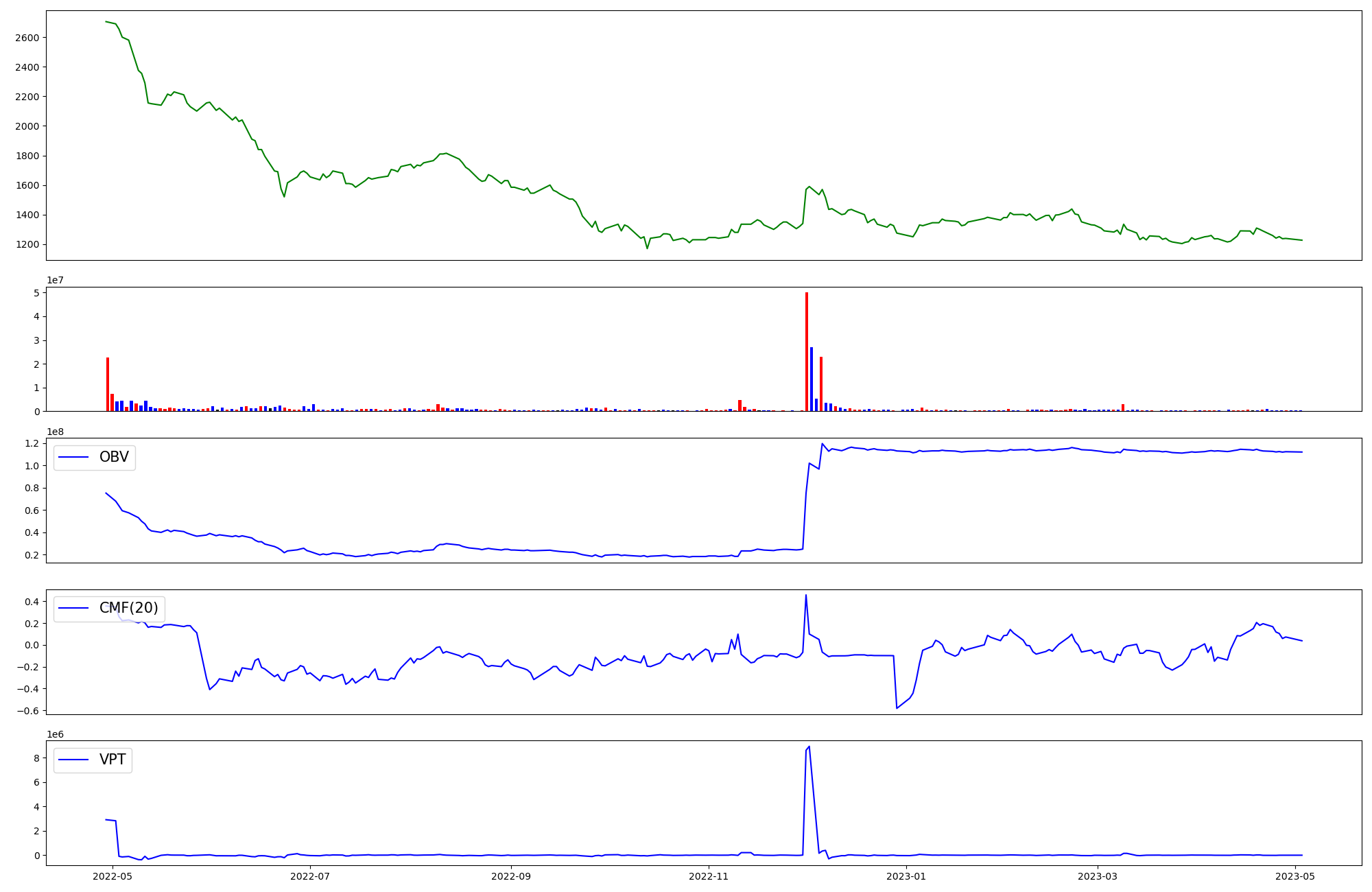This screenshot has width=1372, height=892.
Task: Click the 2022-07 x-axis date label
Action: [x=310, y=876]
